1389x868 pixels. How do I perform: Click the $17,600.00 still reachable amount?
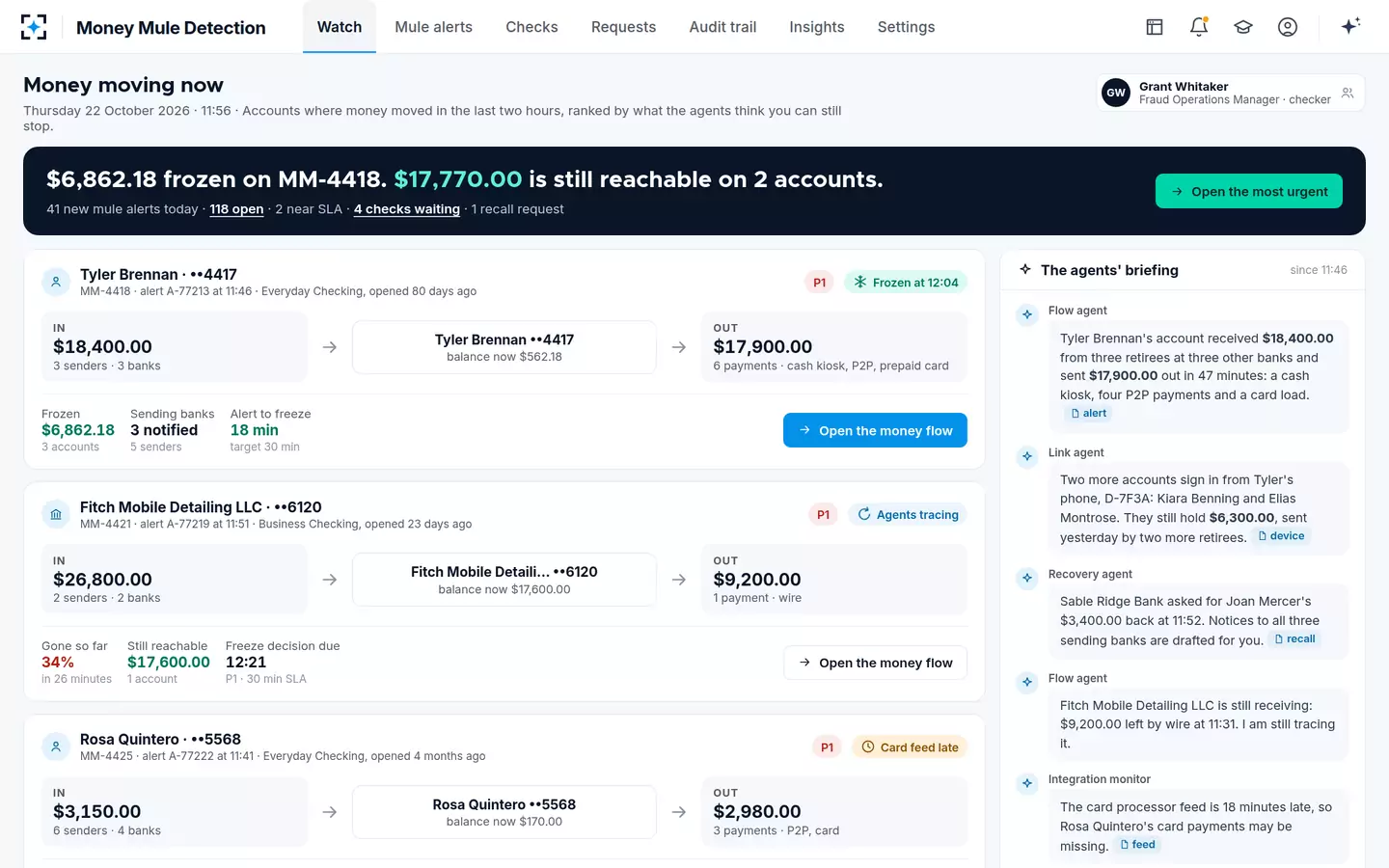click(169, 662)
